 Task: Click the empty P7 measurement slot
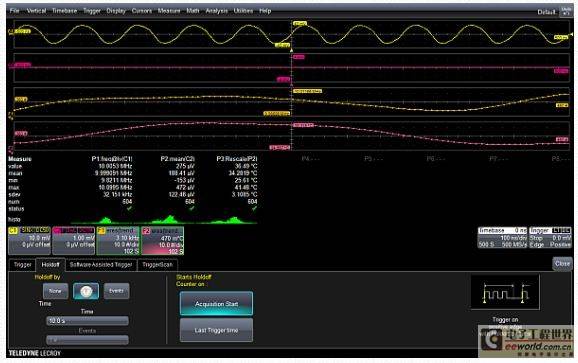pyautogui.click(x=498, y=159)
